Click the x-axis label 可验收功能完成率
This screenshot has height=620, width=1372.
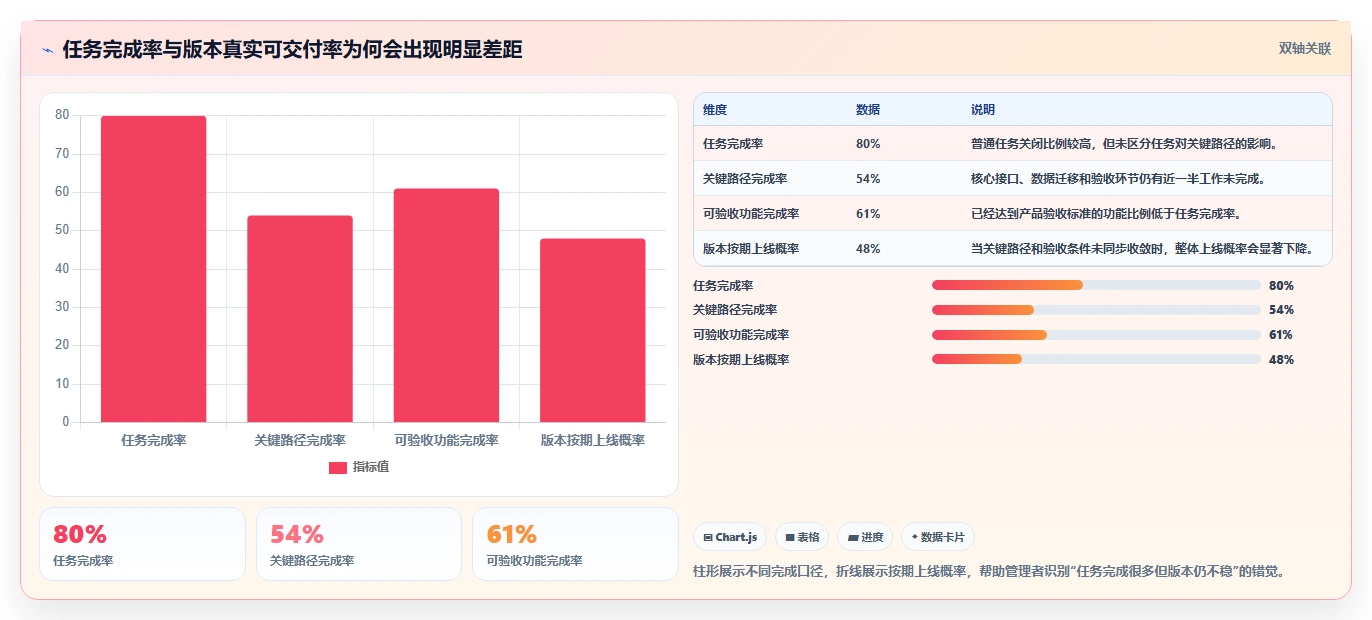[446, 440]
